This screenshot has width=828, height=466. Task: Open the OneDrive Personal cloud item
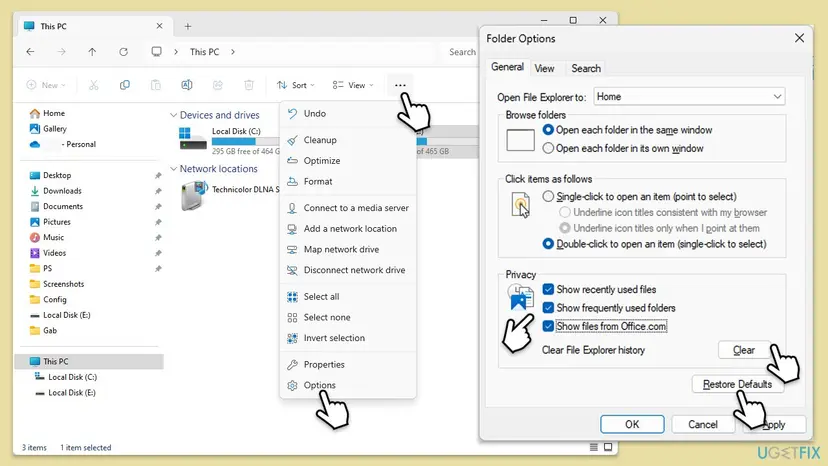(x=63, y=144)
